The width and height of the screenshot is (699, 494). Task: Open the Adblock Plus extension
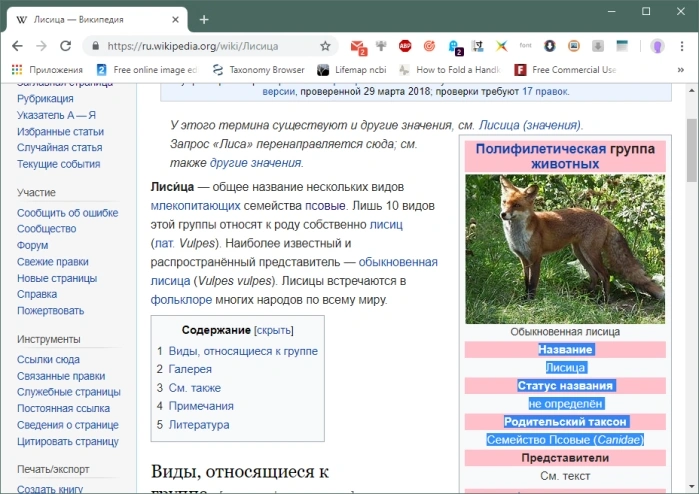(405, 45)
